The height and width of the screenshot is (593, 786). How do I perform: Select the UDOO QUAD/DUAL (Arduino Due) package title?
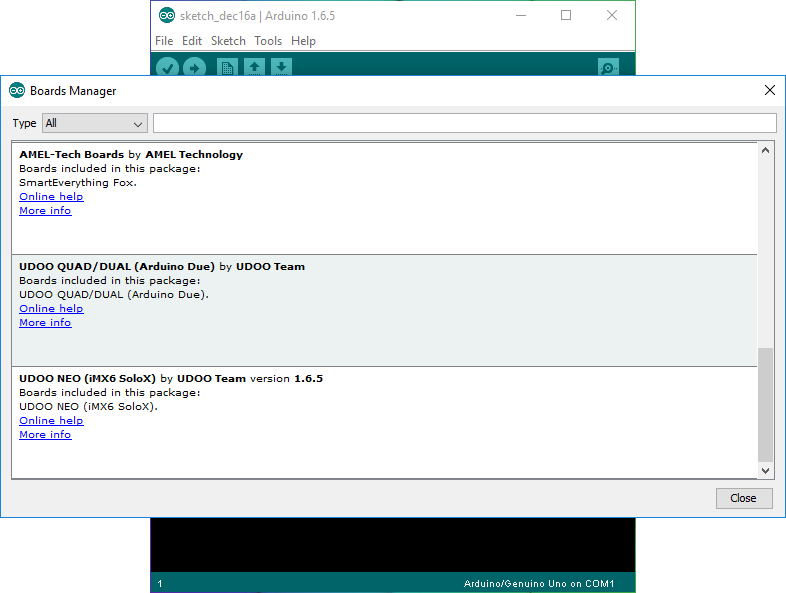point(117,266)
